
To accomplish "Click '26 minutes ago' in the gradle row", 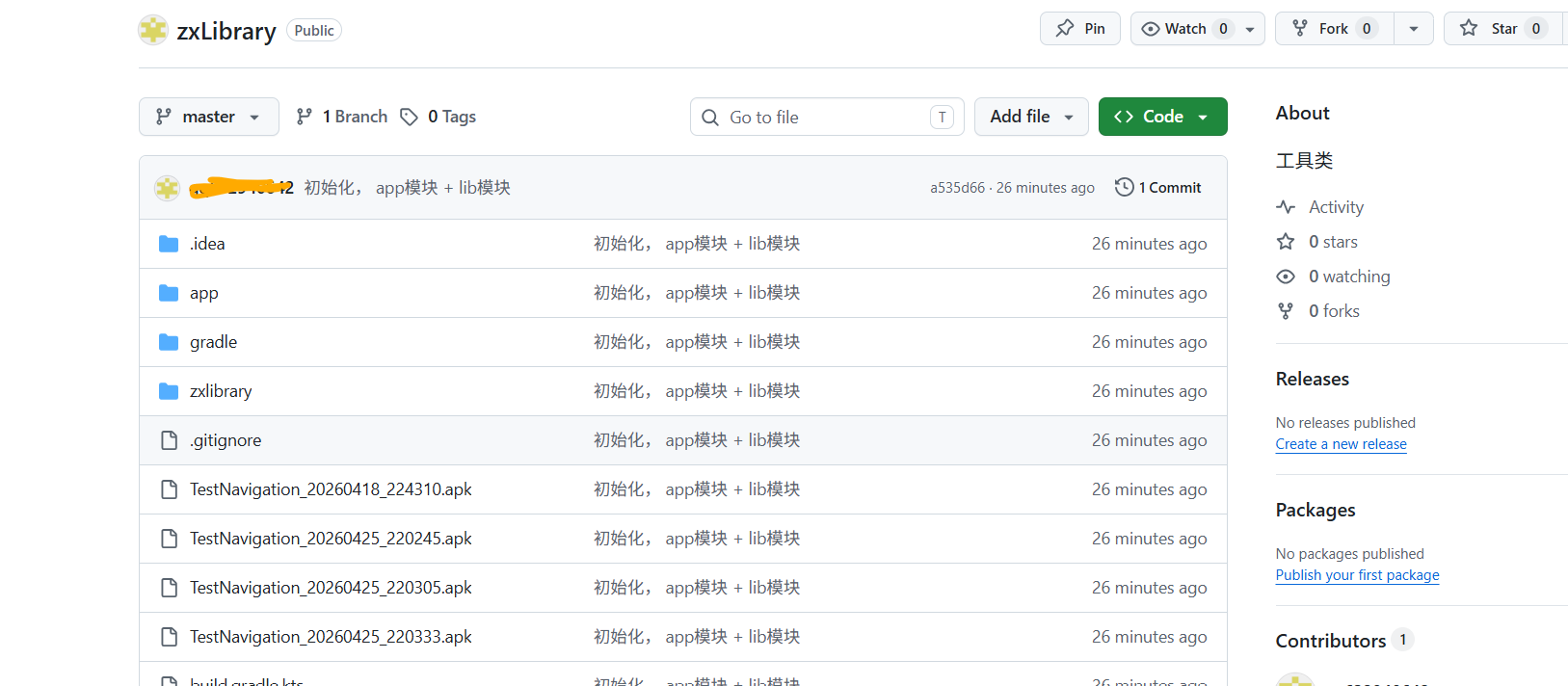I will (x=1149, y=342).
